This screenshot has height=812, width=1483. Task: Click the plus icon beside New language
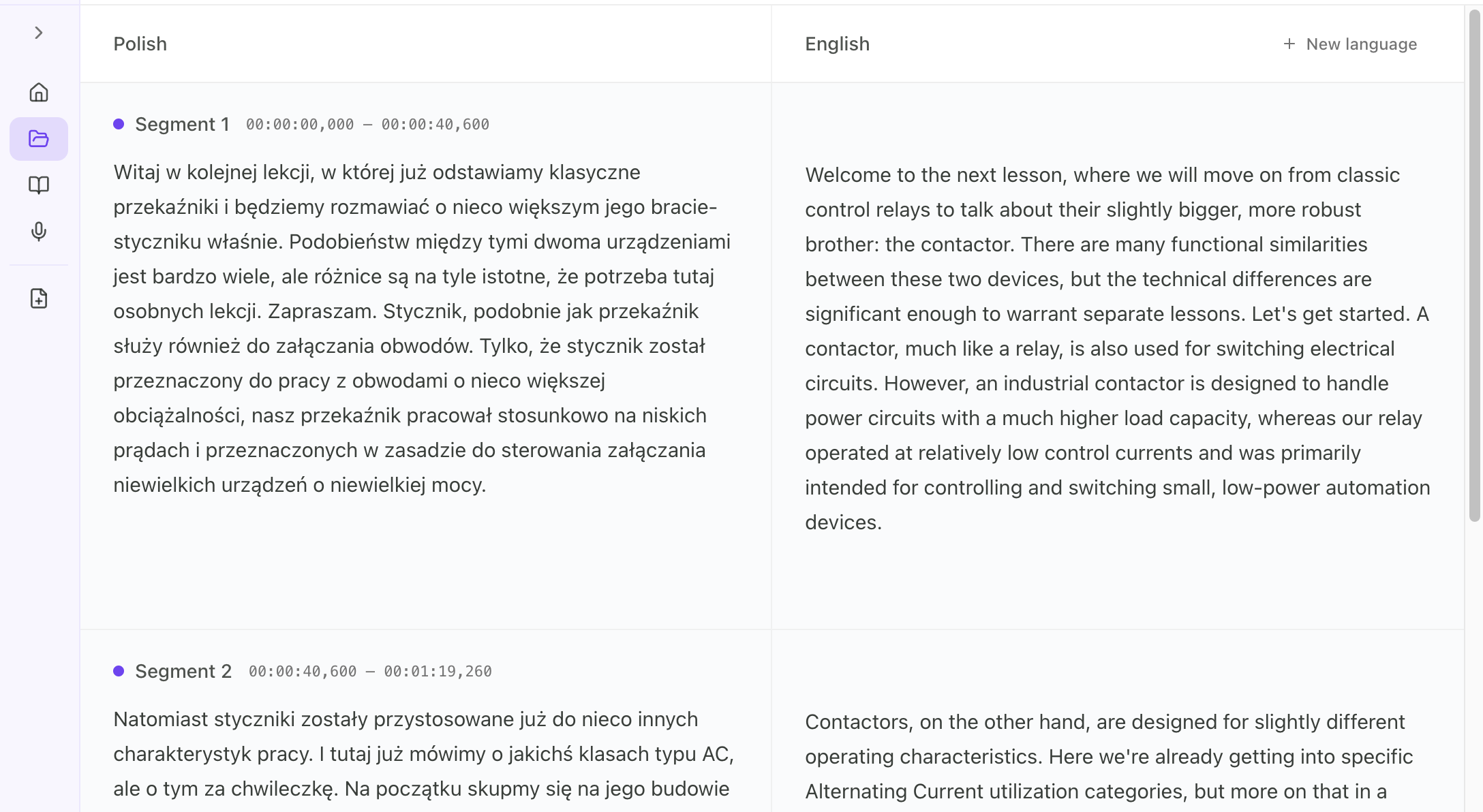[x=1289, y=44]
